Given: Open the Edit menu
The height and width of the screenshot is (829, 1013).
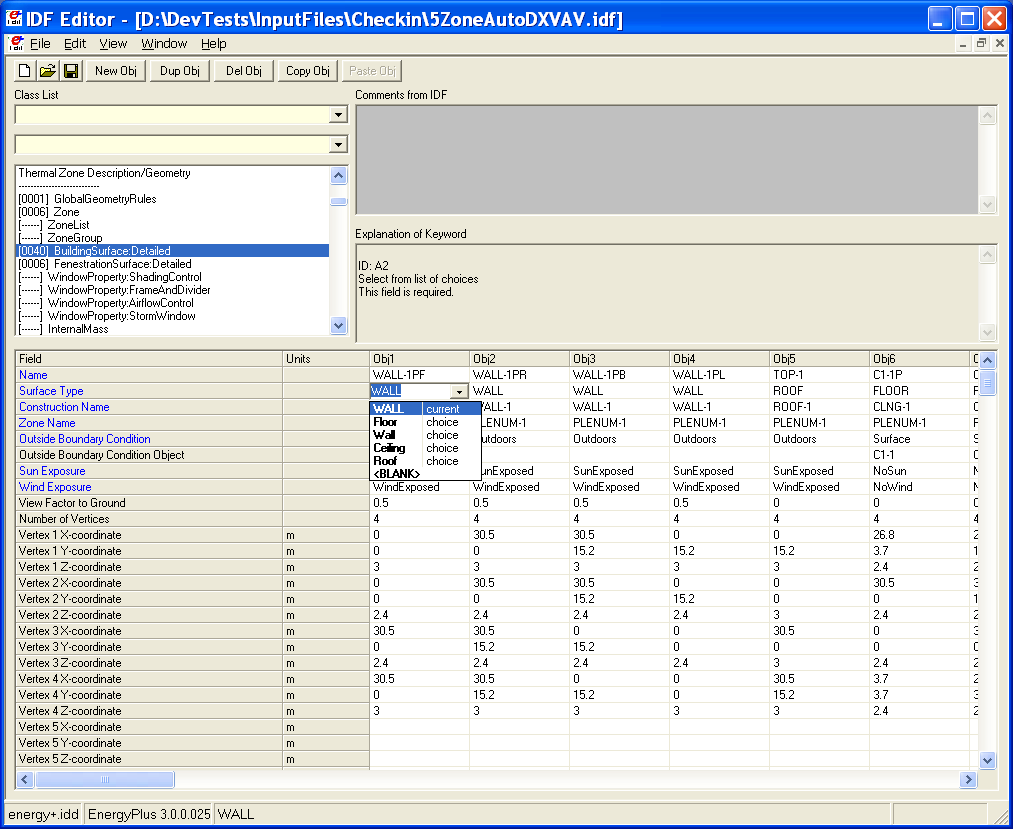Looking at the screenshot, I should pos(74,43).
